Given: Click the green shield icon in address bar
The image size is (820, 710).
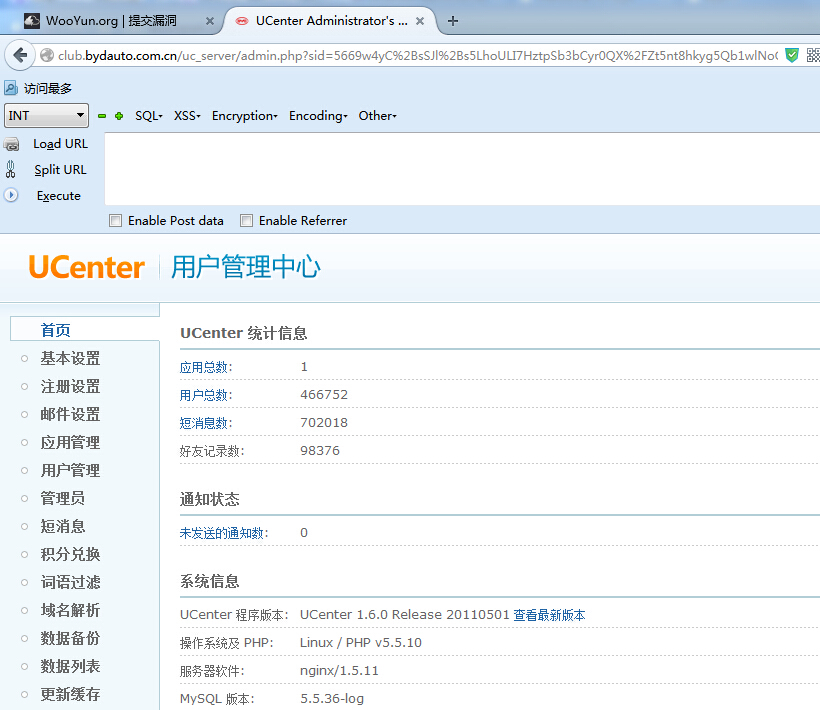Looking at the screenshot, I should 792,55.
